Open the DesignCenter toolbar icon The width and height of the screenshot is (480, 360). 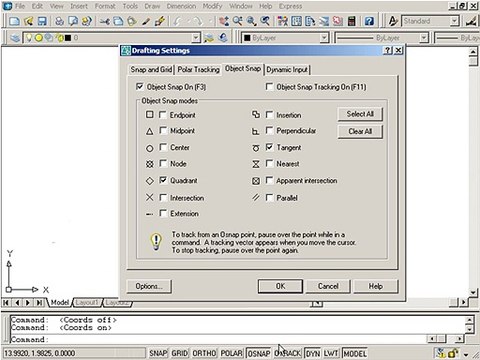click(296, 21)
